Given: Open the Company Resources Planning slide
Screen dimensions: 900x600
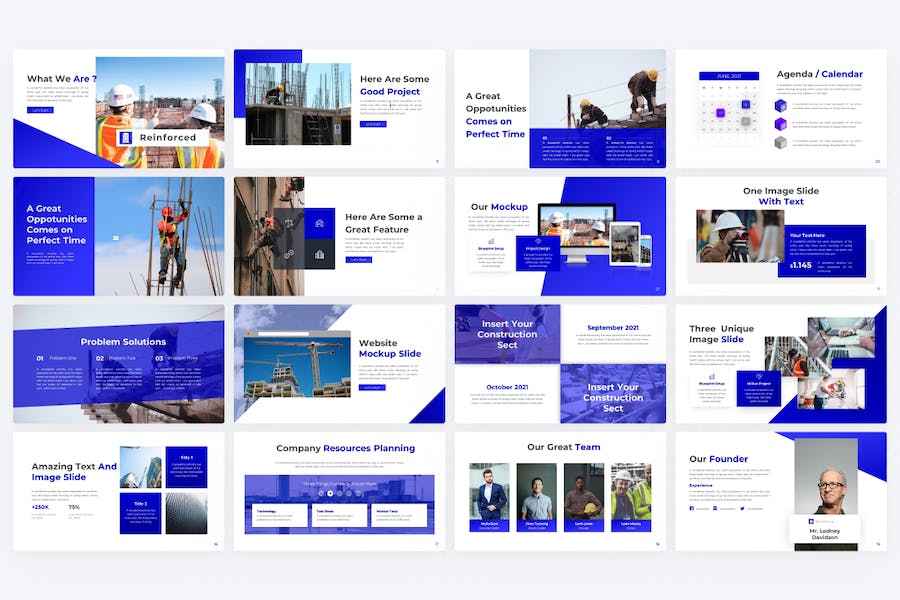Looking at the screenshot, I should tap(339, 490).
